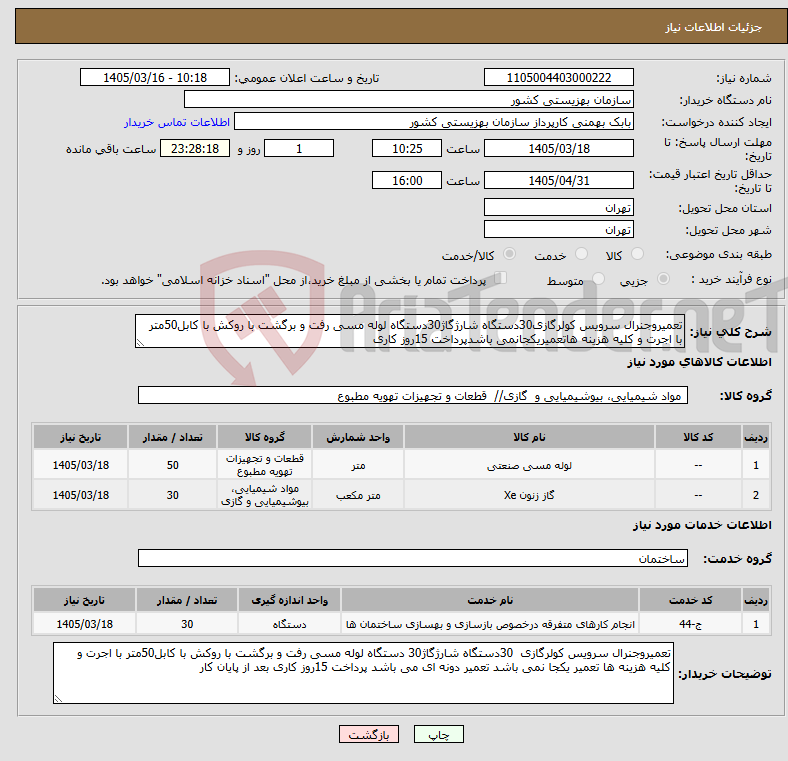Click the remaining time 23:28:18 field
Screen dimensions: 788x761
point(195,148)
